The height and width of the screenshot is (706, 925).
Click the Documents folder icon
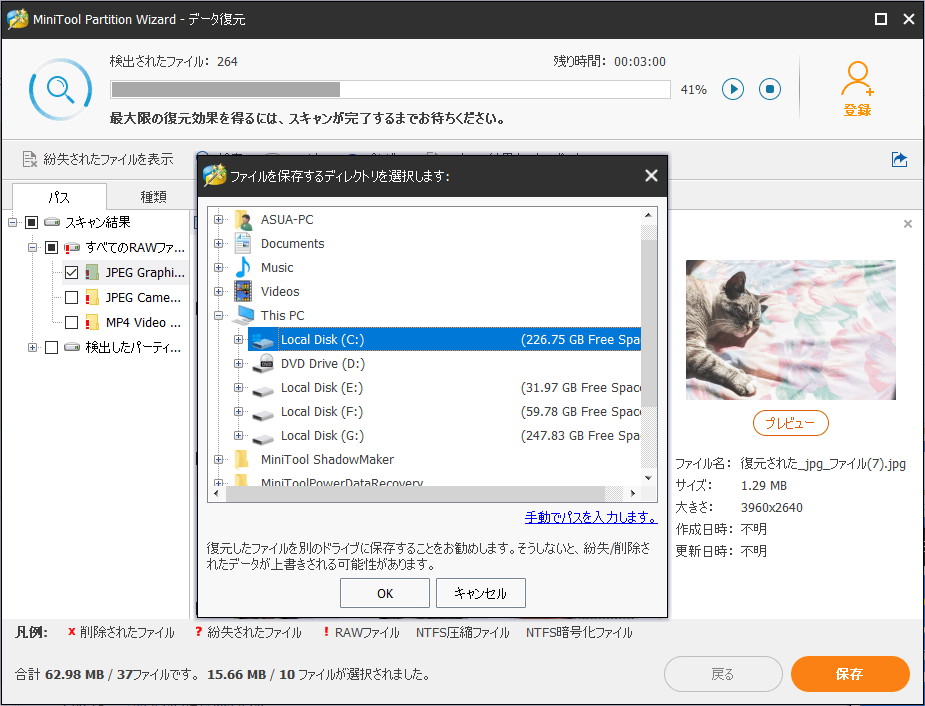(x=243, y=244)
